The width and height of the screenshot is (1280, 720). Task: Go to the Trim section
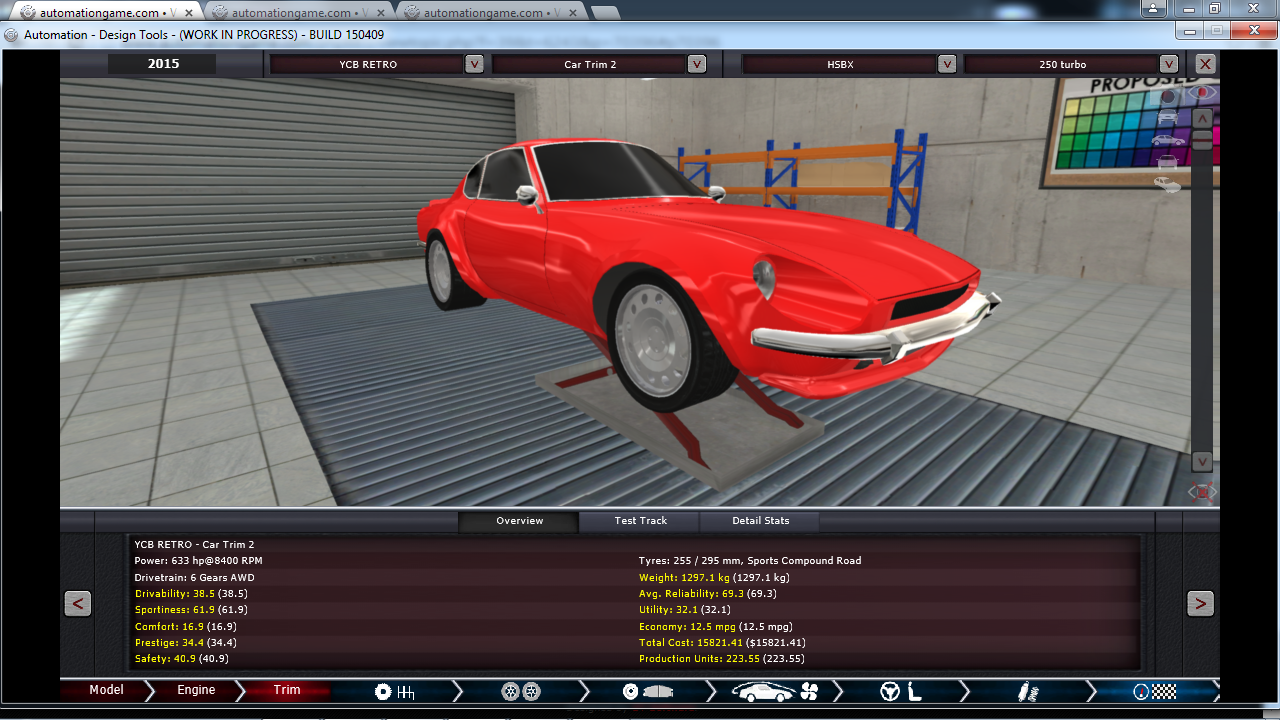click(x=287, y=690)
